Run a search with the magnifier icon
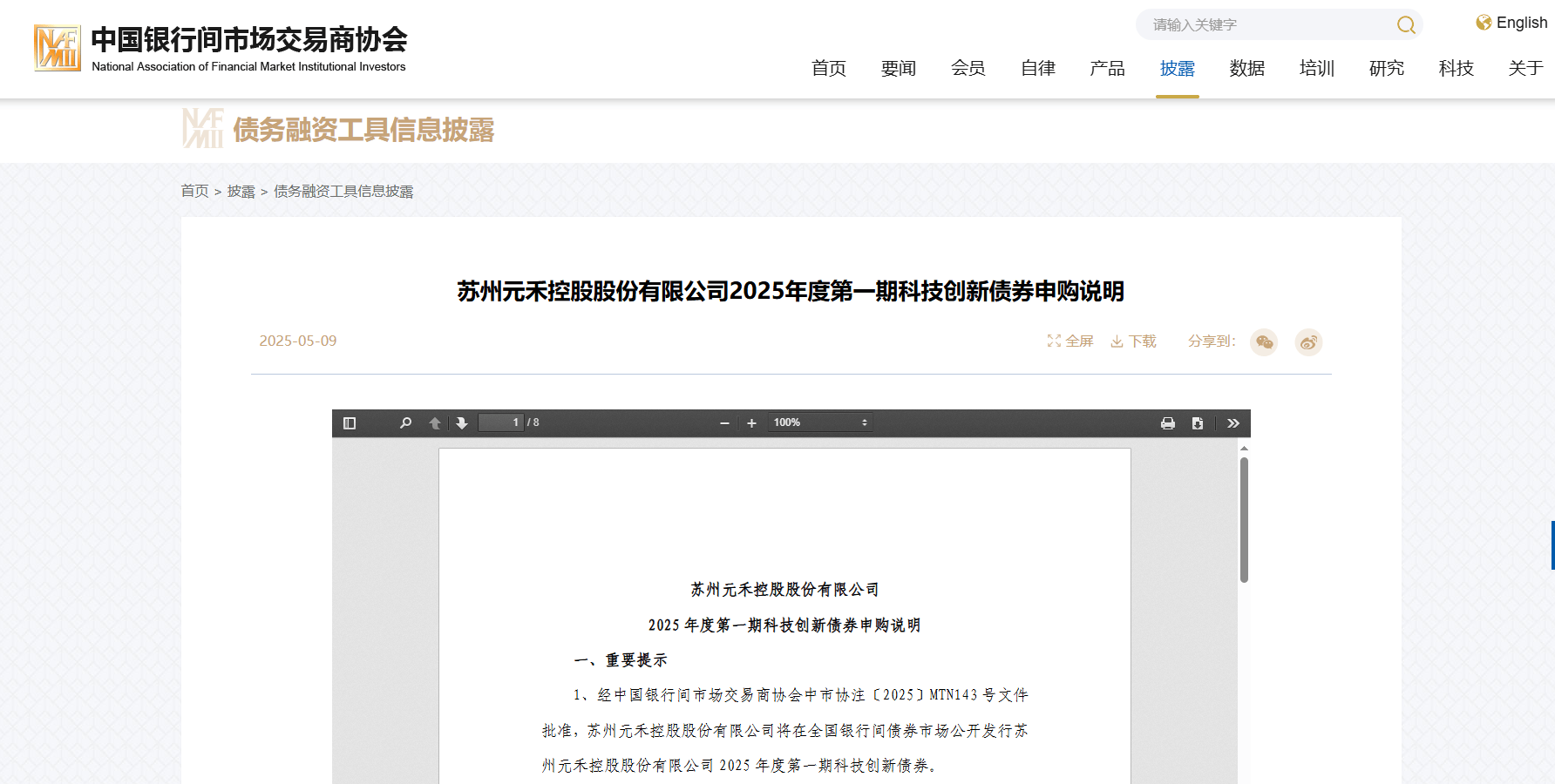Image resolution: width=1555 pixels, height=784 pixels. tap(1405, 25)
